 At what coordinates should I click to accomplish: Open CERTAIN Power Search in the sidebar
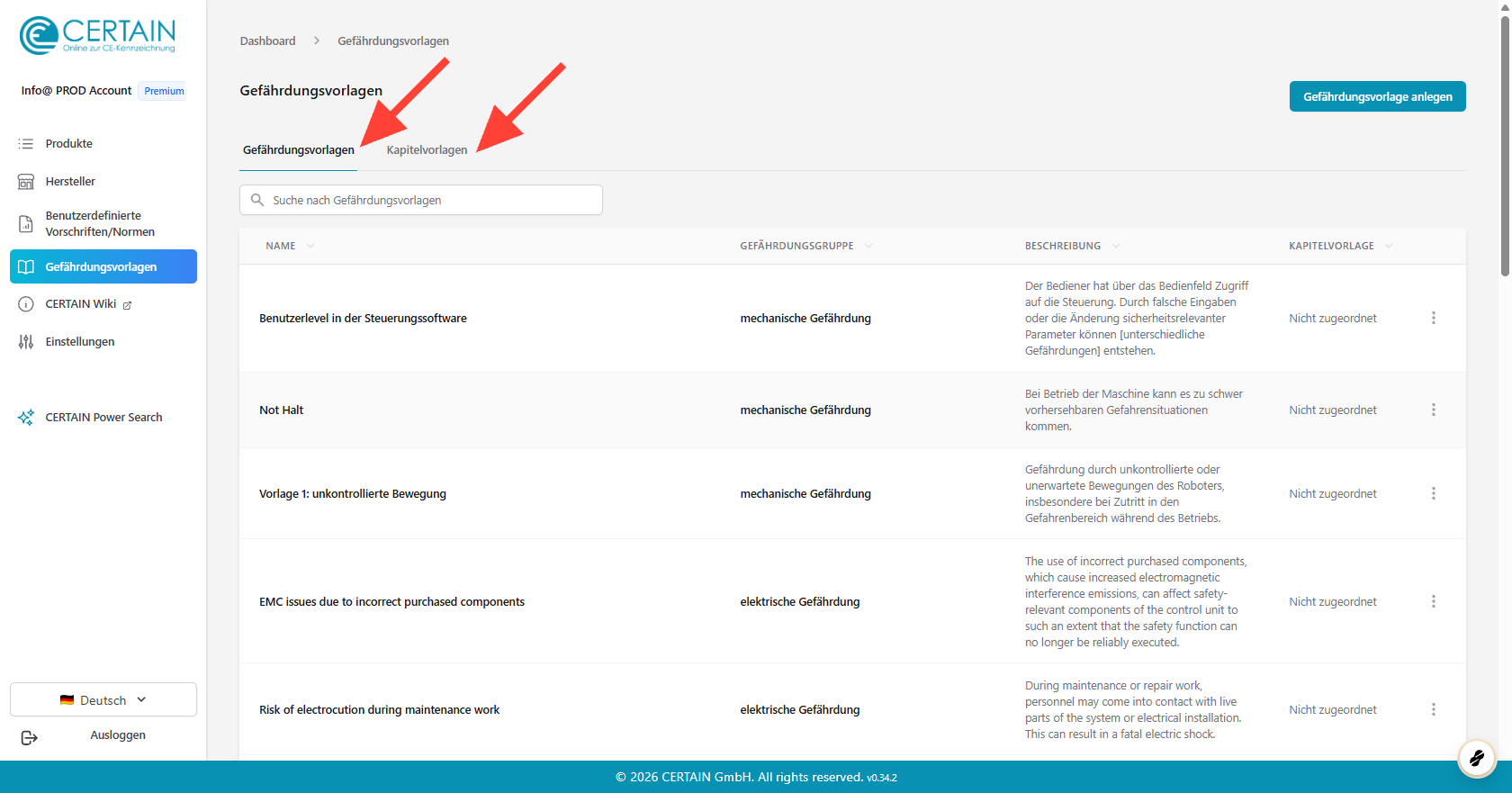coord(103,418)
